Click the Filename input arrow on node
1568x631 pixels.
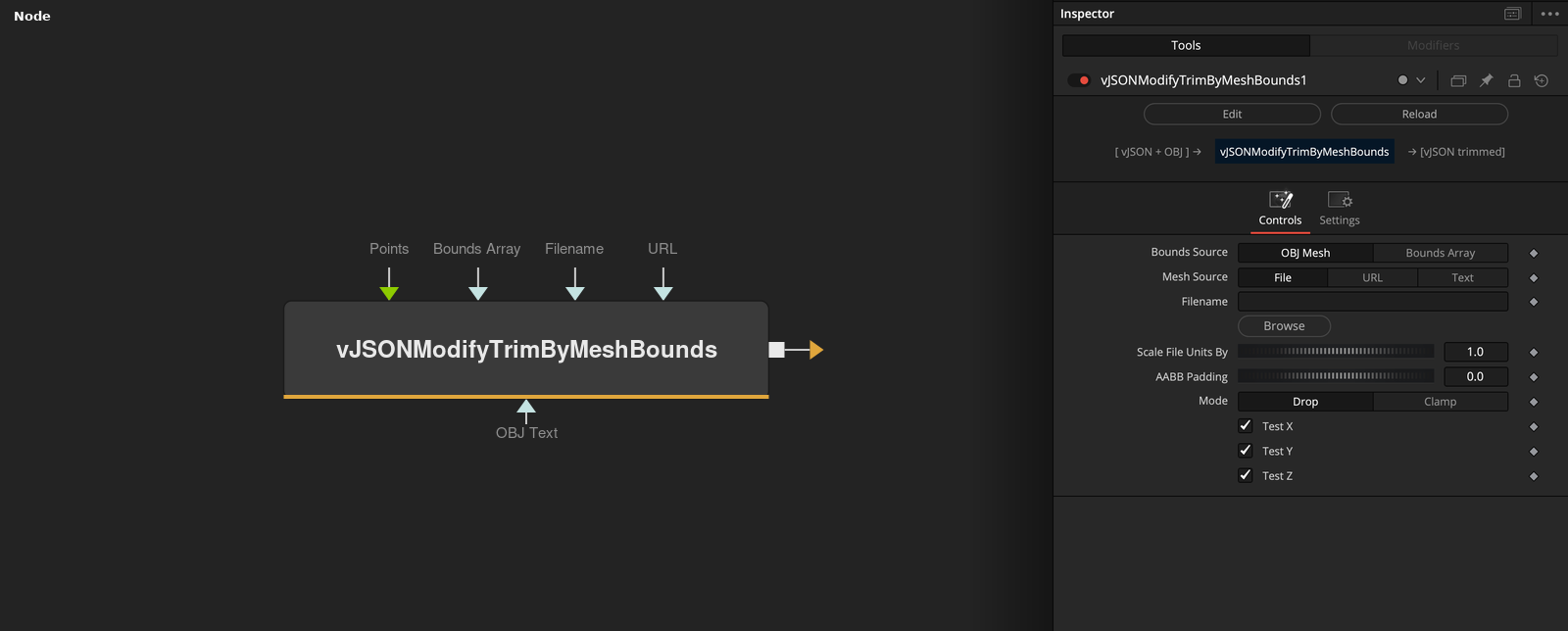575,293
